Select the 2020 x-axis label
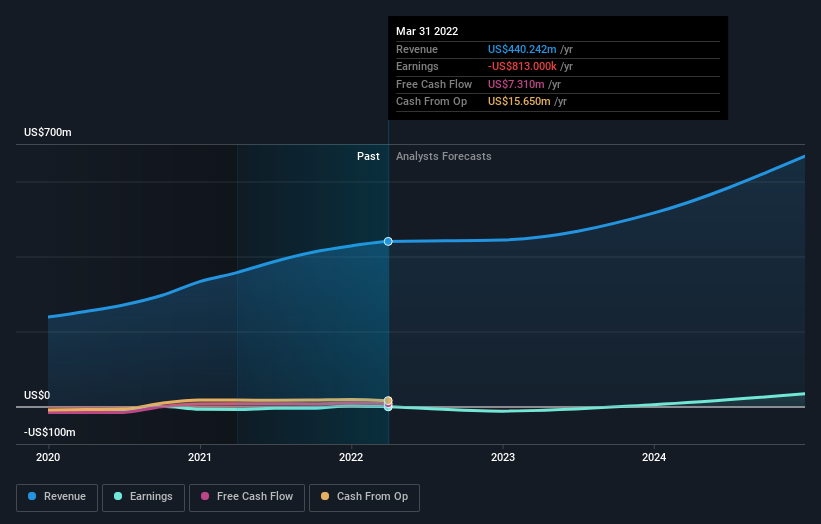This screenshot has width=821, height=524. click(x=48, y=458)
